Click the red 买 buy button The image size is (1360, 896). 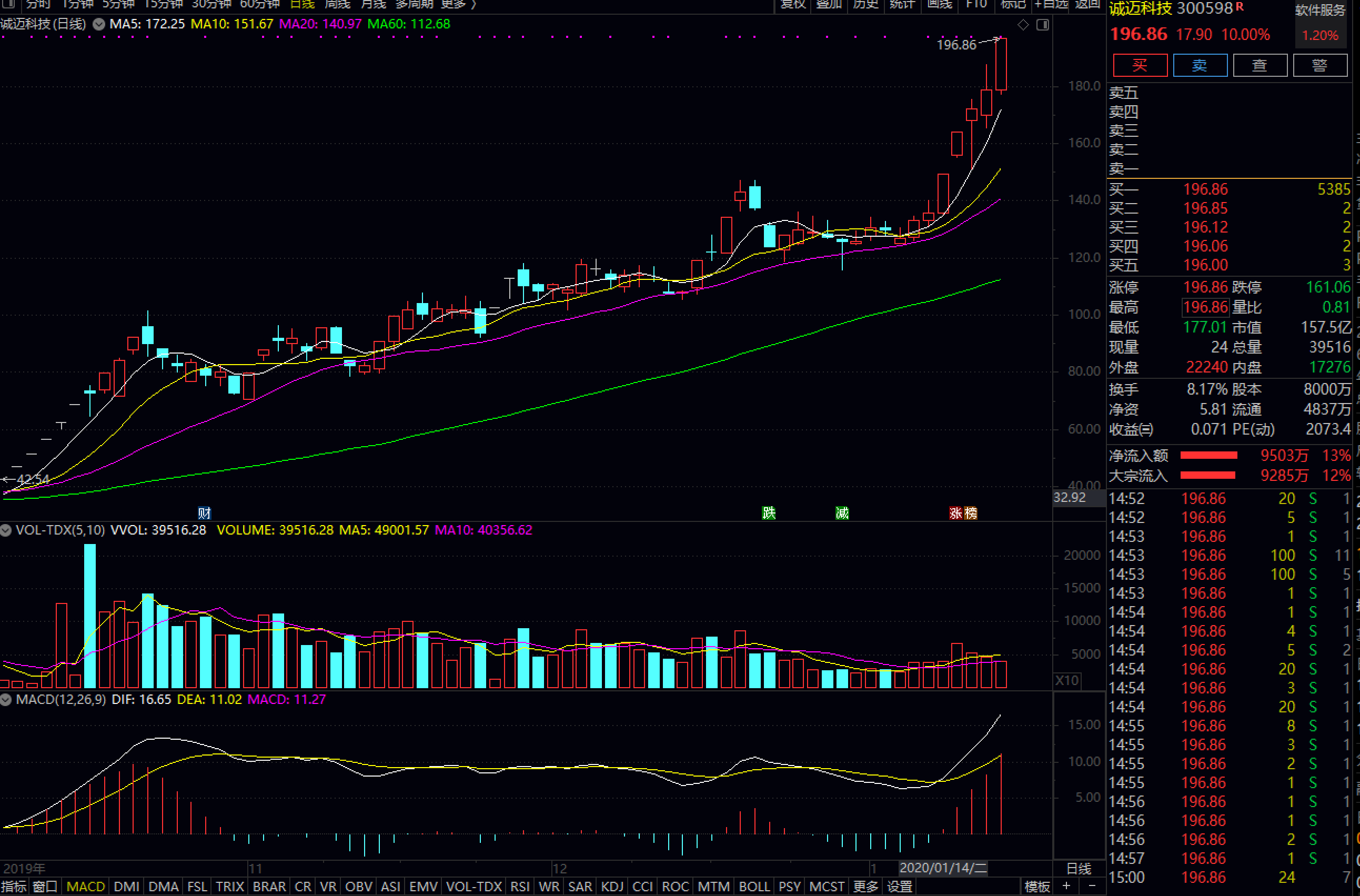(x=1140, y=65)
